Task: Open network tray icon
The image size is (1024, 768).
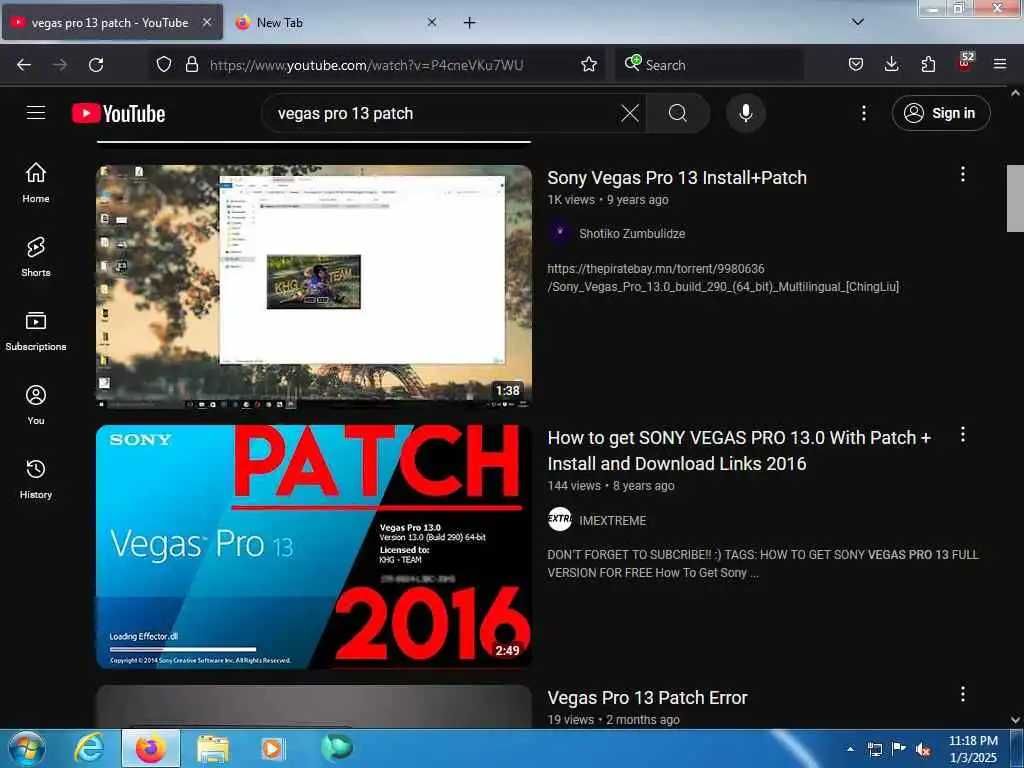Action: (x=875, y=749)
